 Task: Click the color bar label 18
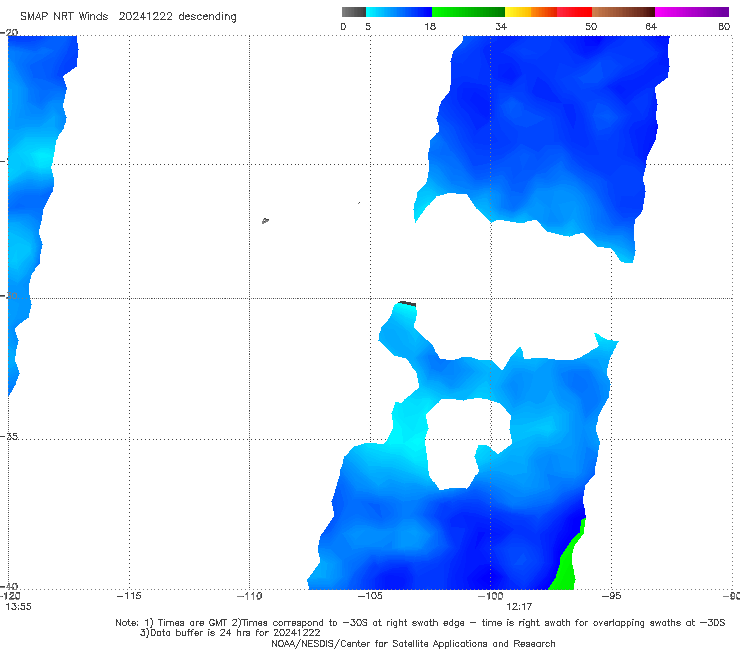tap(430, 26)
